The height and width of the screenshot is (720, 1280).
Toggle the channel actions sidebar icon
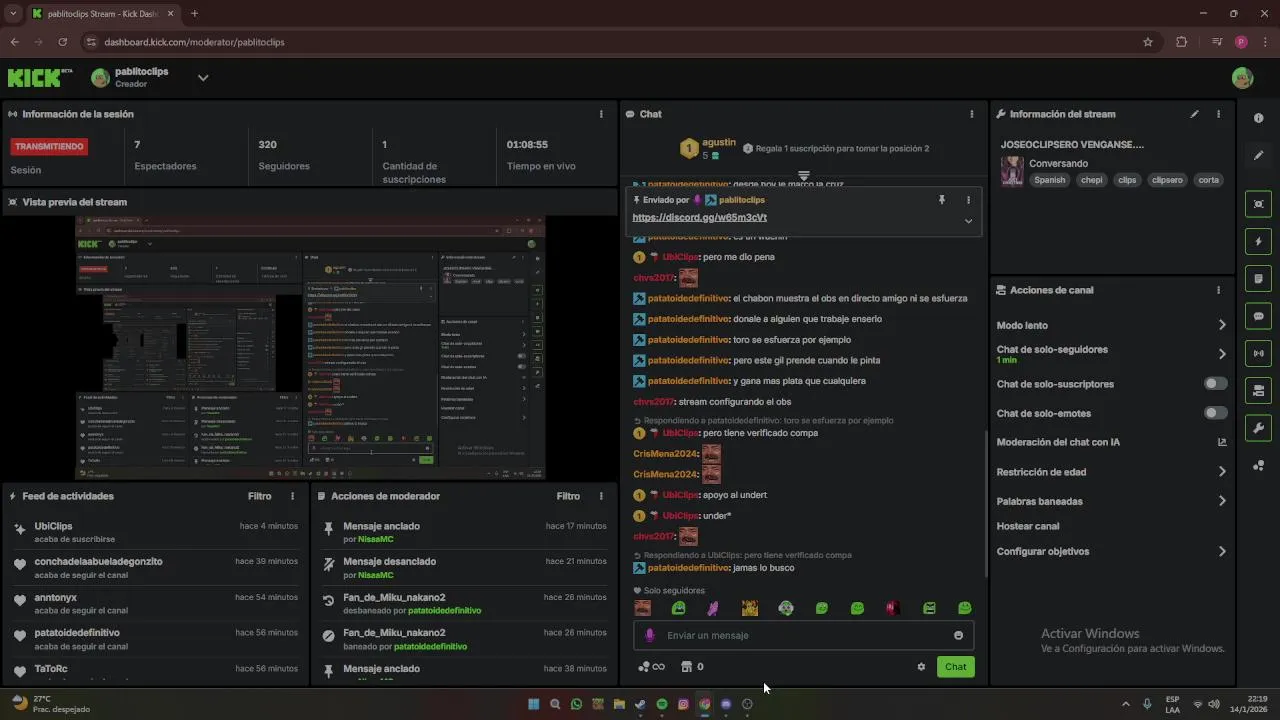click(x=1258, y=390)
